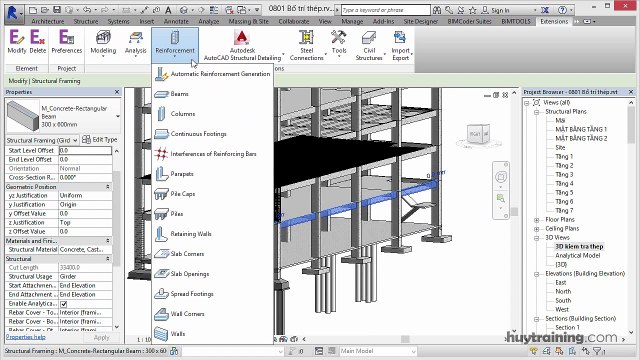Click the Start Level Offset value field

[85, 151]
